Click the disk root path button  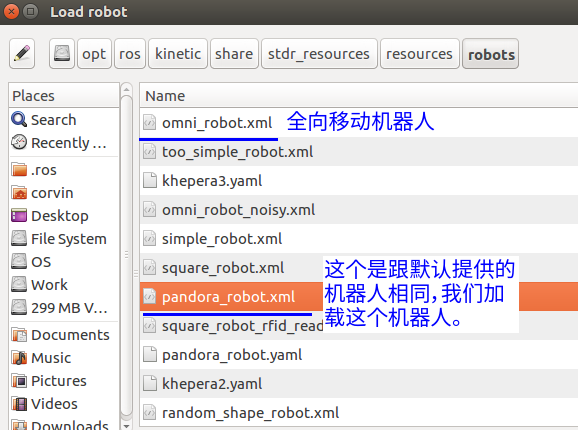(62, 54)
